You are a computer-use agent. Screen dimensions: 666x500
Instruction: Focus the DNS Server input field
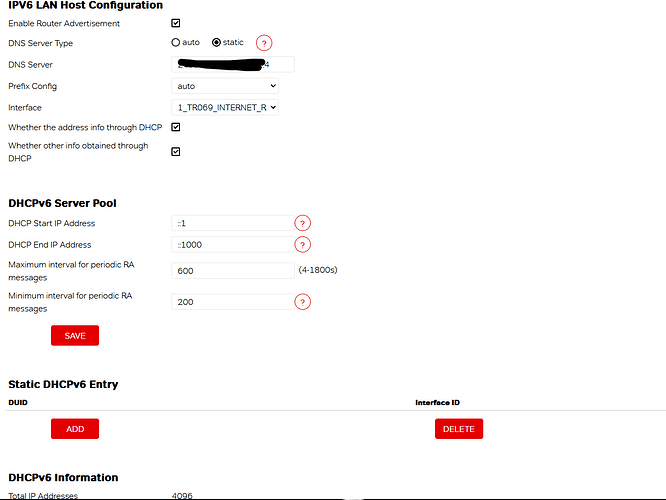coord(233,65)
